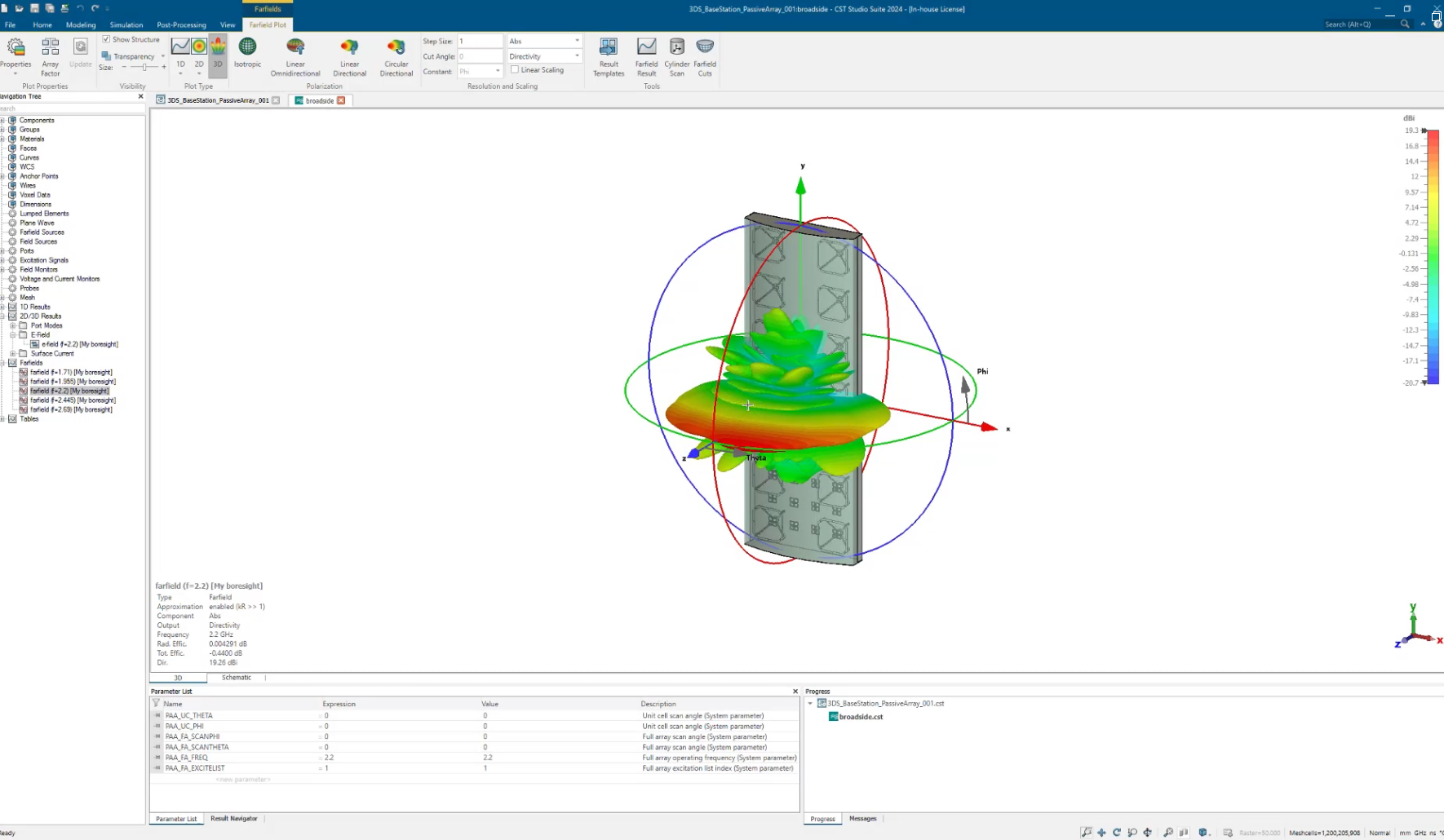This screenshot has width=1444, height=840.
Task: Open the Farfield Cuts tool
Action: 705,56
